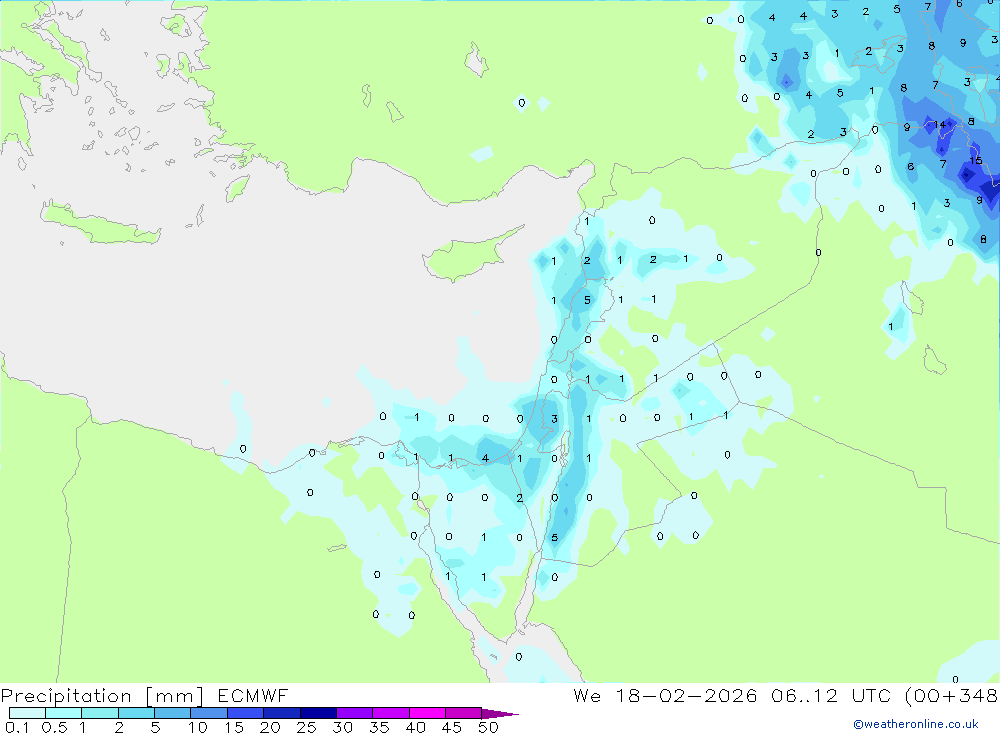Click the "06..12" time range text
1000x733 pixels.
click(x=804, y=695)
